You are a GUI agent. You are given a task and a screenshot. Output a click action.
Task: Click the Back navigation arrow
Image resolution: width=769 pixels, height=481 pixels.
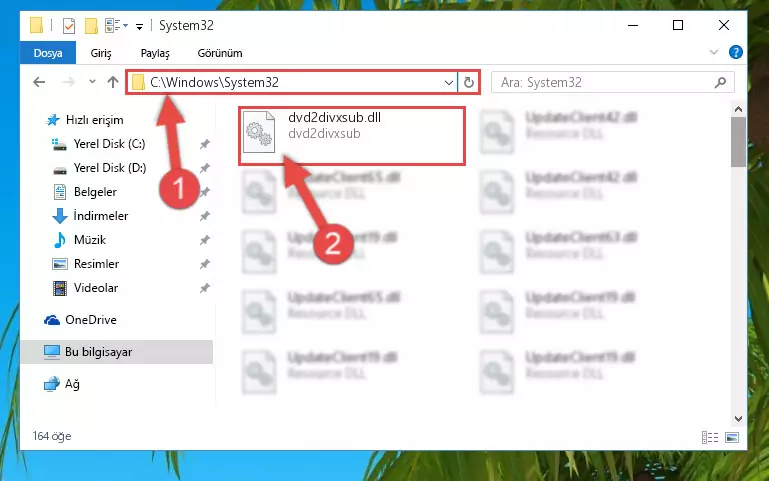tap(39, 82)
